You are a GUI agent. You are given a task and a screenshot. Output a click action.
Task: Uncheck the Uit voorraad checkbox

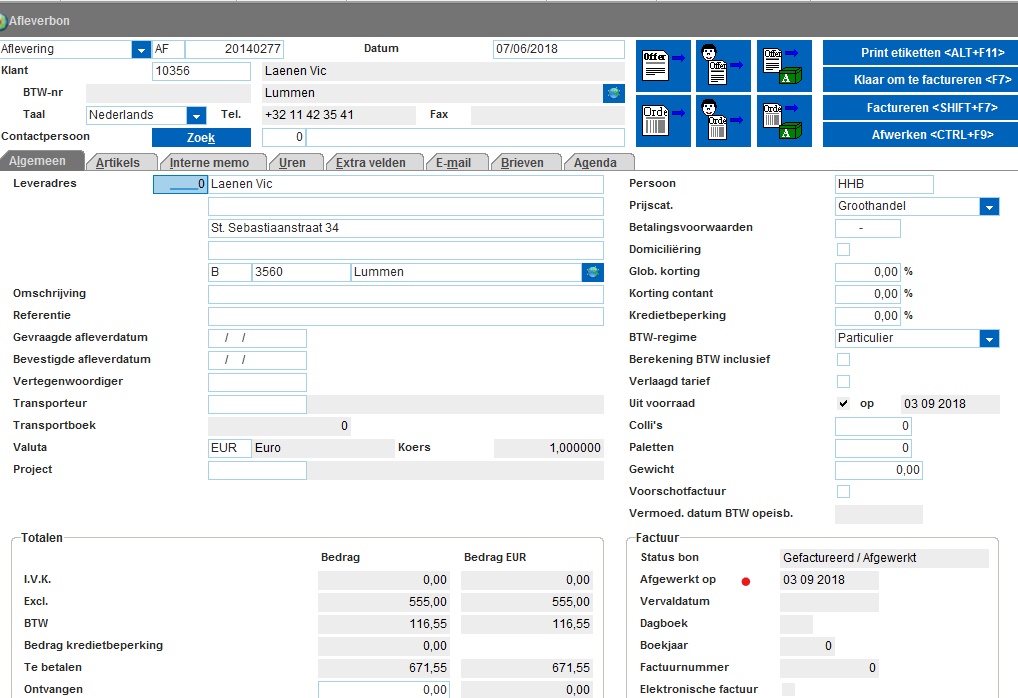843,404
